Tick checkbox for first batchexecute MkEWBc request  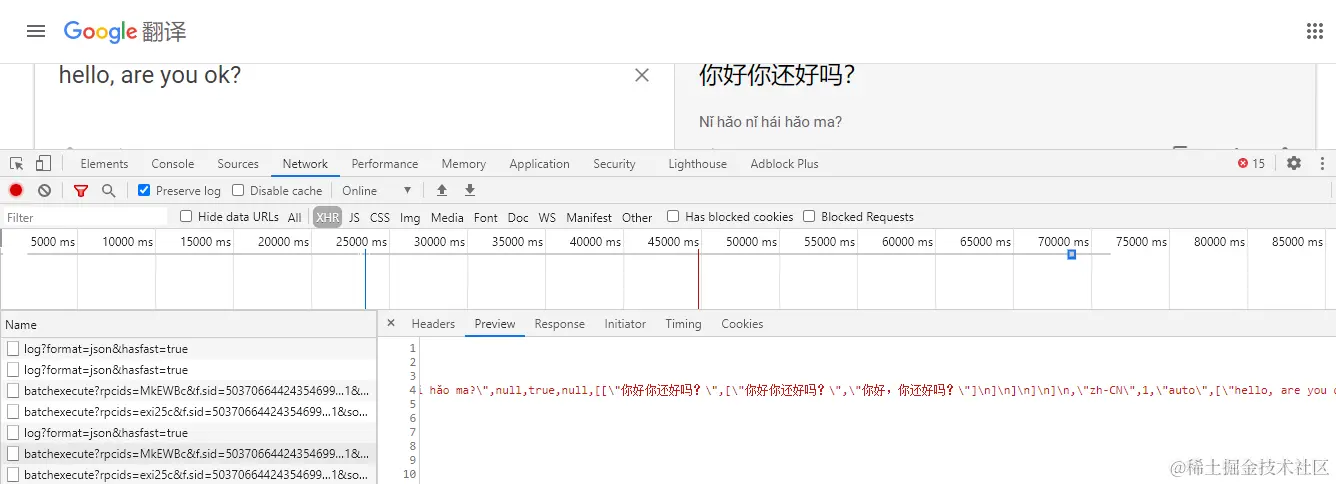(x=13, y=391)
